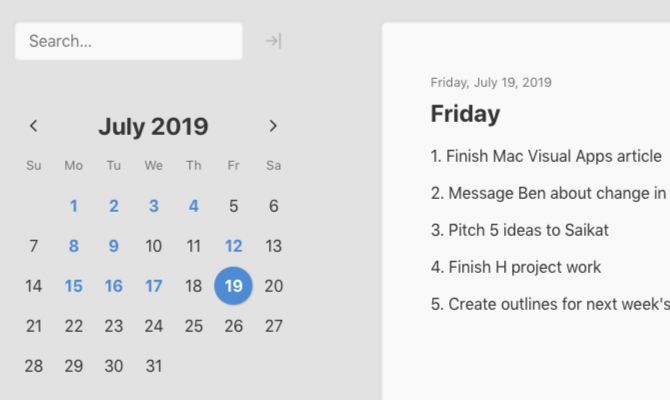The width and height of the screenshot is (670, 400).
Task: Open July 8 journal entry
Action: click(x=74, y=246)
